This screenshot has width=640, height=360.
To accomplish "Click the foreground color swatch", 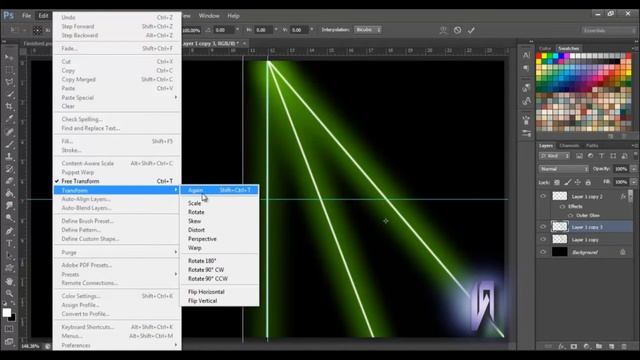I will pyautogui.click(x=7, y=313).
